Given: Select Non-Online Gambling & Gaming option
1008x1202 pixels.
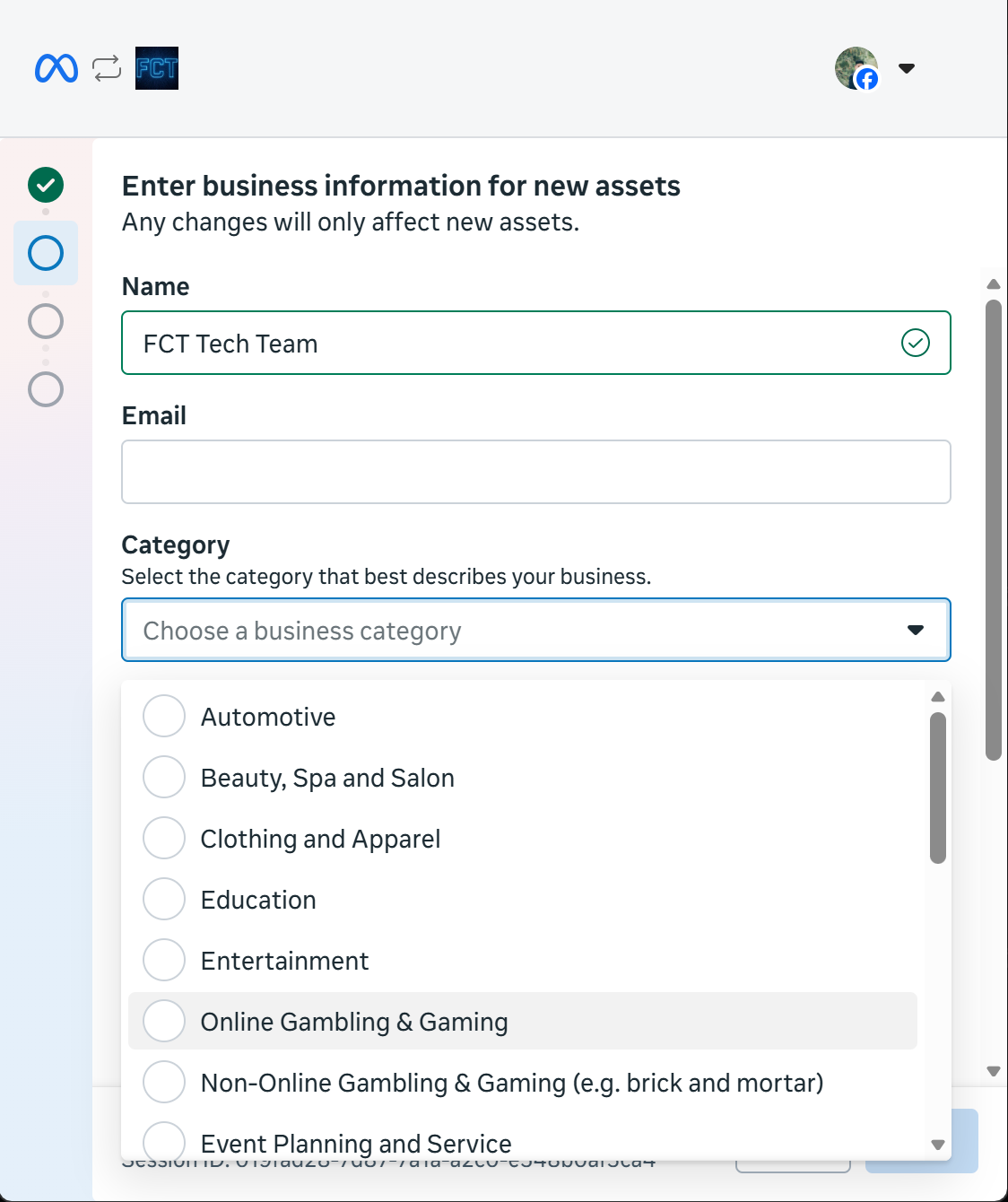Looking at the screenshot, I should point(523,1082).
